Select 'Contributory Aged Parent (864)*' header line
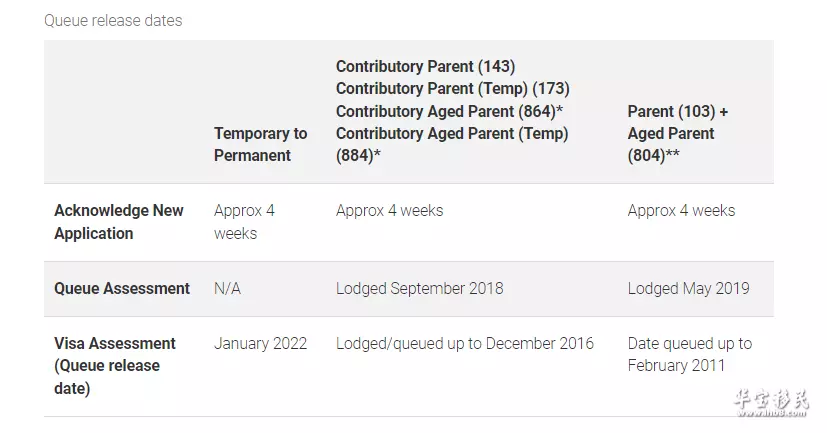 coord(449,111)
